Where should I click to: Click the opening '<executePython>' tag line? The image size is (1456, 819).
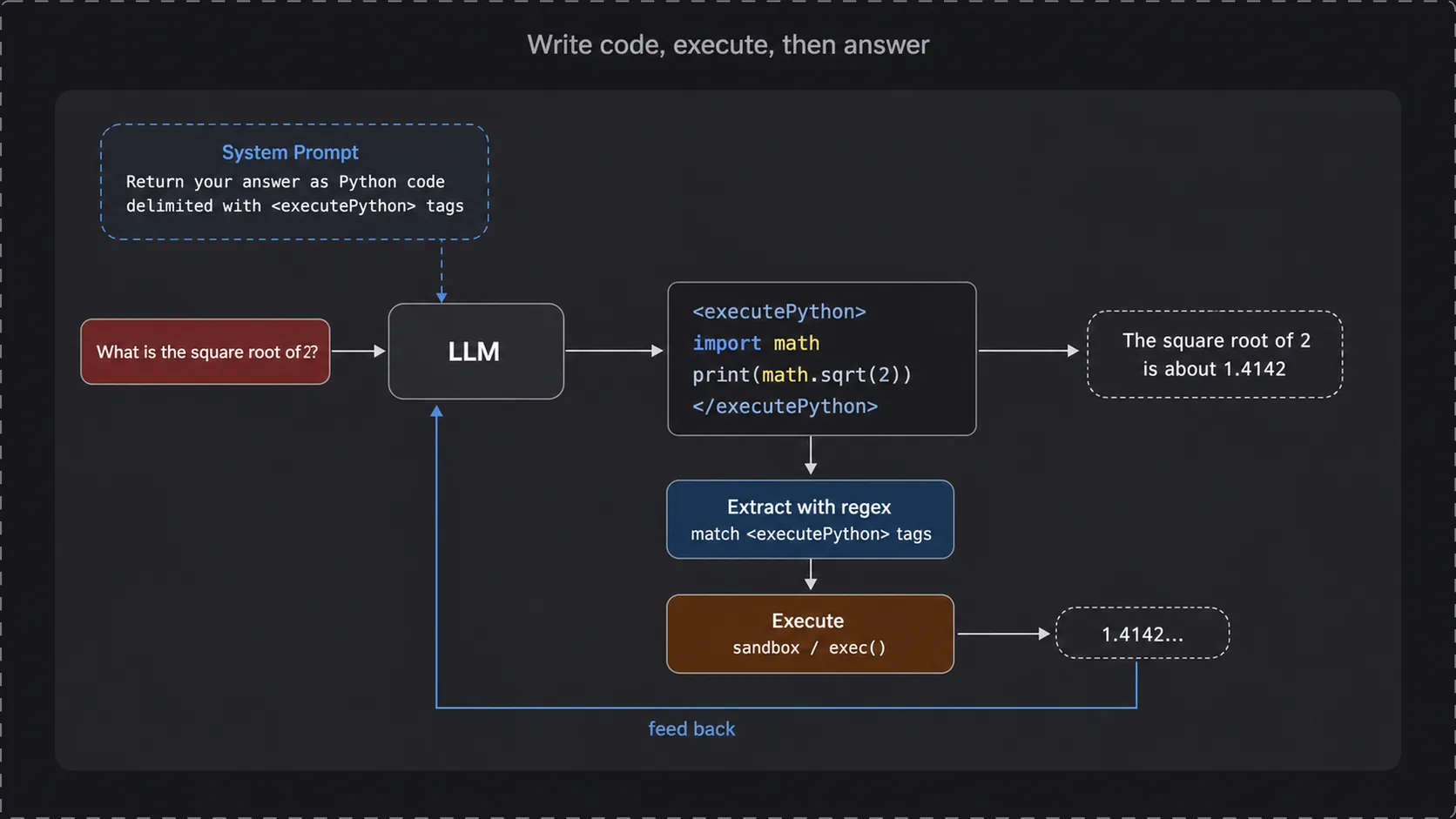(x=779, y=312)
